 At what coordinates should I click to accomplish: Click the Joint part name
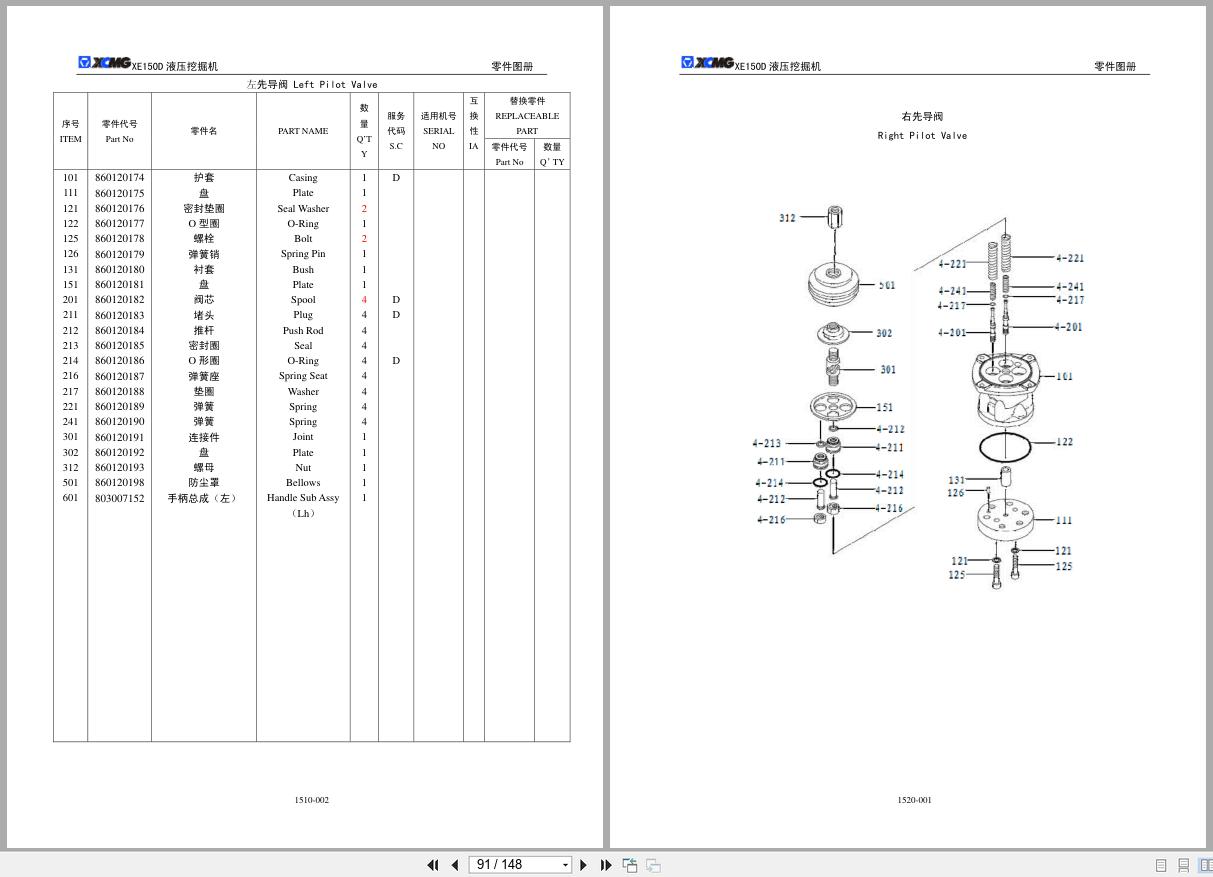(x=303, y=437)
